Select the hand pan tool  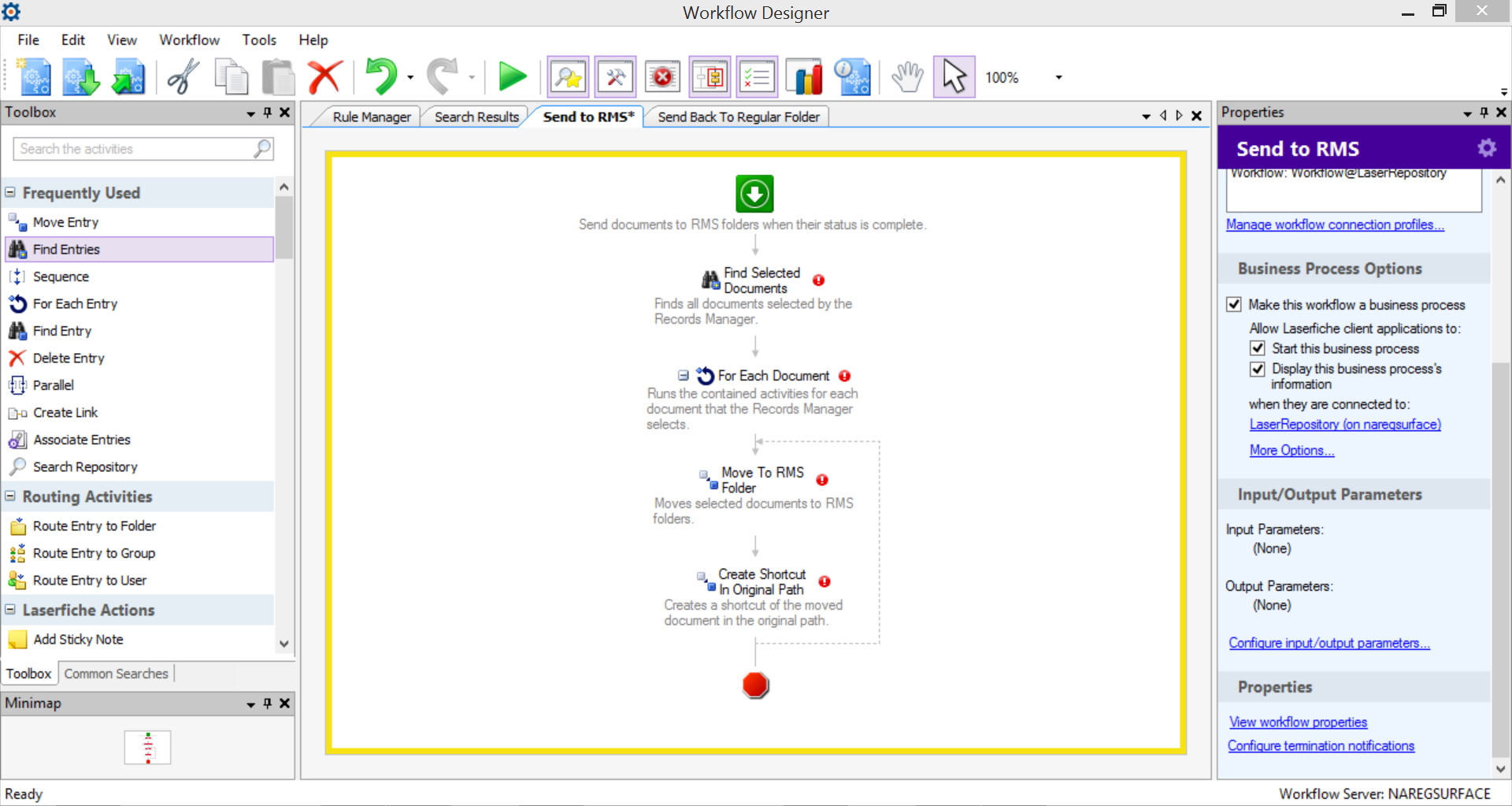[907, 77]
